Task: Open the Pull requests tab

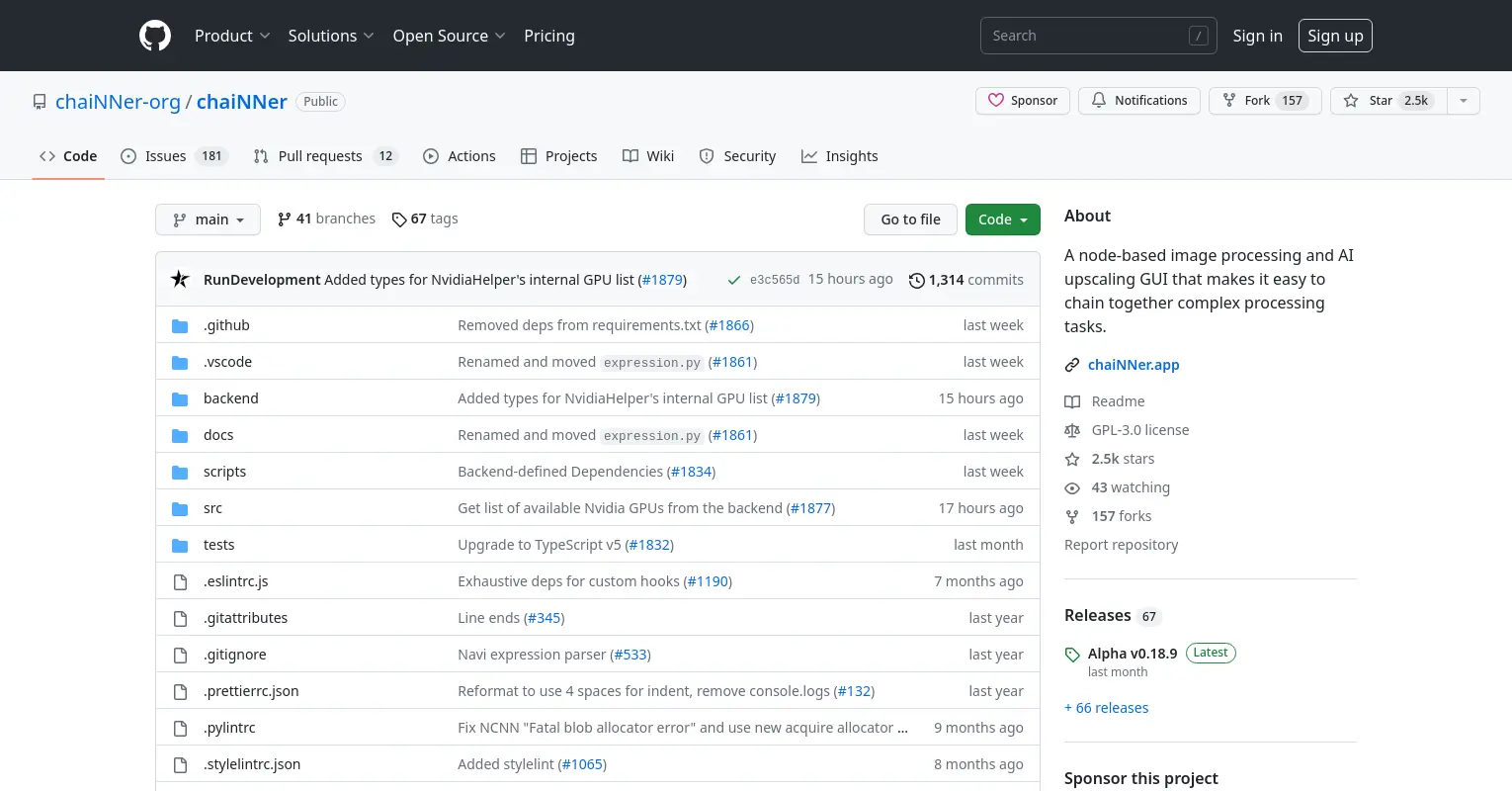Action: pos(323,156)
